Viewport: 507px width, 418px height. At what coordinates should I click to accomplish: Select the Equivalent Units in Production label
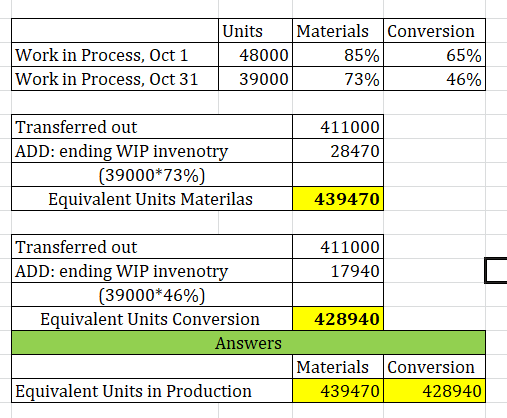152,391
